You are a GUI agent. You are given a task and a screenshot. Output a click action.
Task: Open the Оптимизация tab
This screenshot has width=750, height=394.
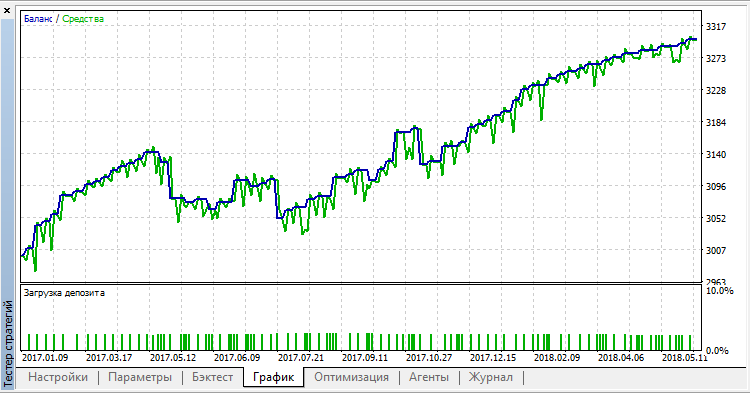[351, 377]
